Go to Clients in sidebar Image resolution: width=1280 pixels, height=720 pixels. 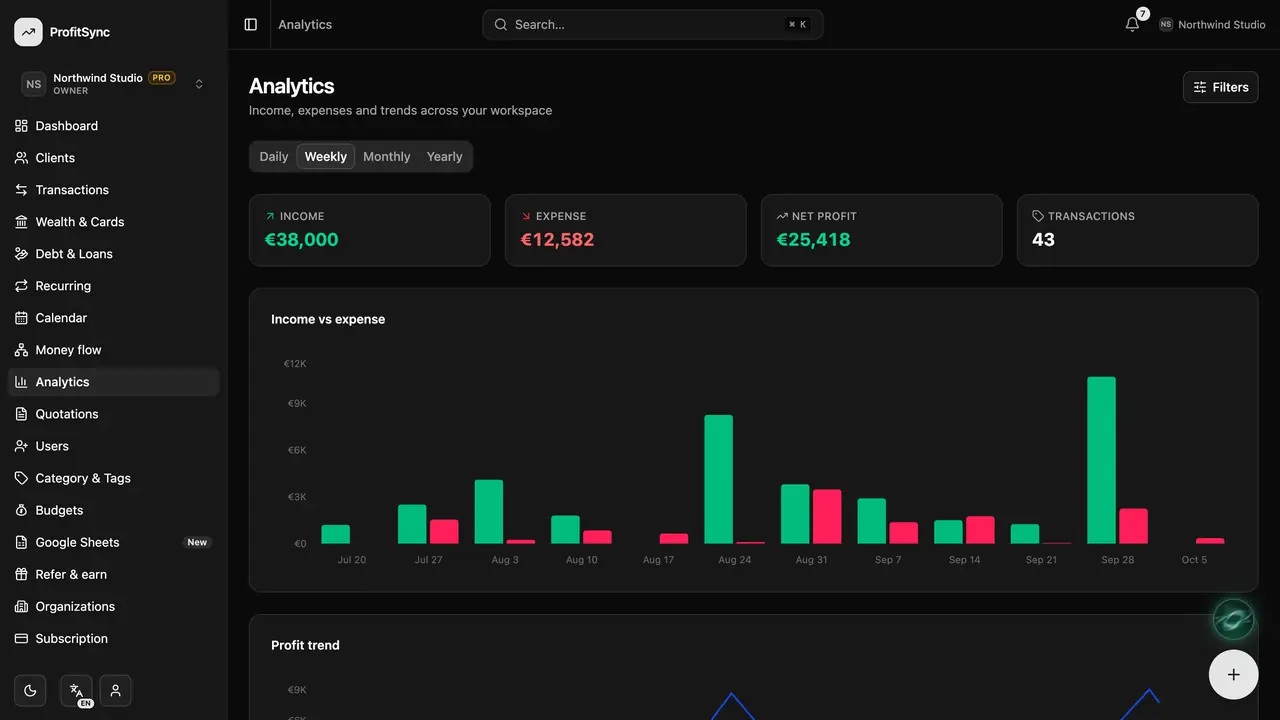pos(113,158)
